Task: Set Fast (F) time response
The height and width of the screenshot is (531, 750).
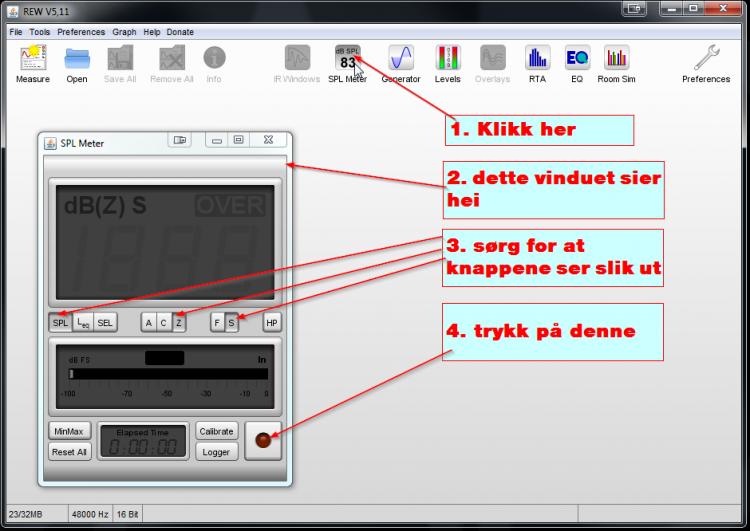Action: tap(217, 323)
